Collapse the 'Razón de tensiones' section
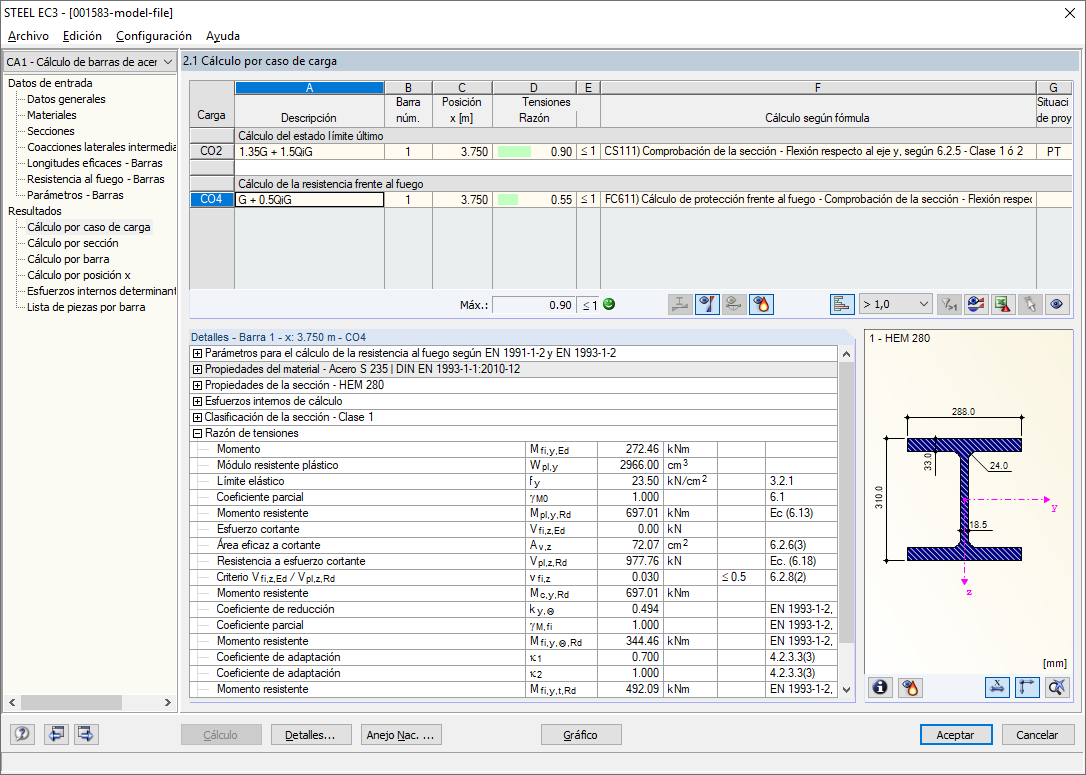This screenshot has height=775, width=1086. (x=198, y=433)
